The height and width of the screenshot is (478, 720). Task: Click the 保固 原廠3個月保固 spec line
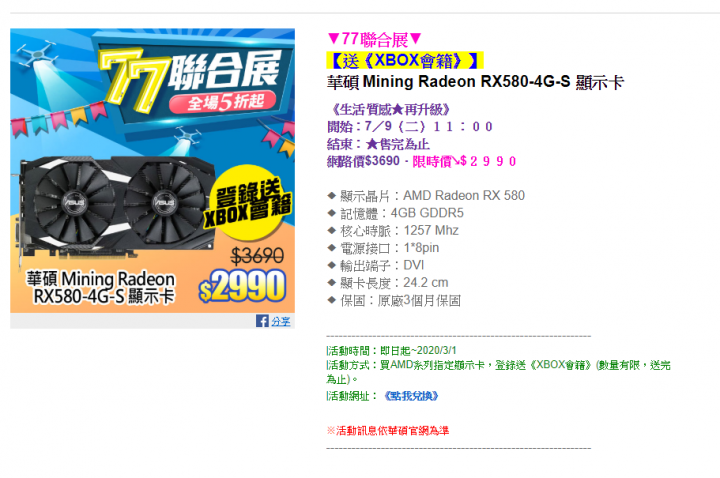(x=394, y=301)
